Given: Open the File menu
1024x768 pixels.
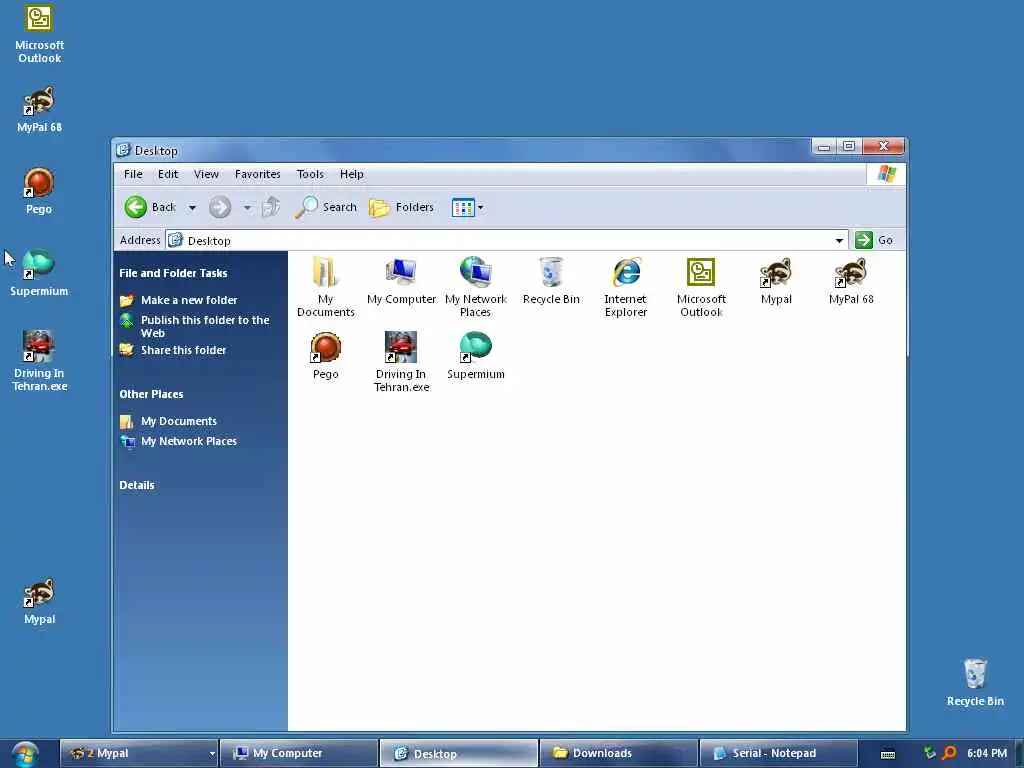Looking at the screenshot, I should pyautogui.click(x=133, y=174).
